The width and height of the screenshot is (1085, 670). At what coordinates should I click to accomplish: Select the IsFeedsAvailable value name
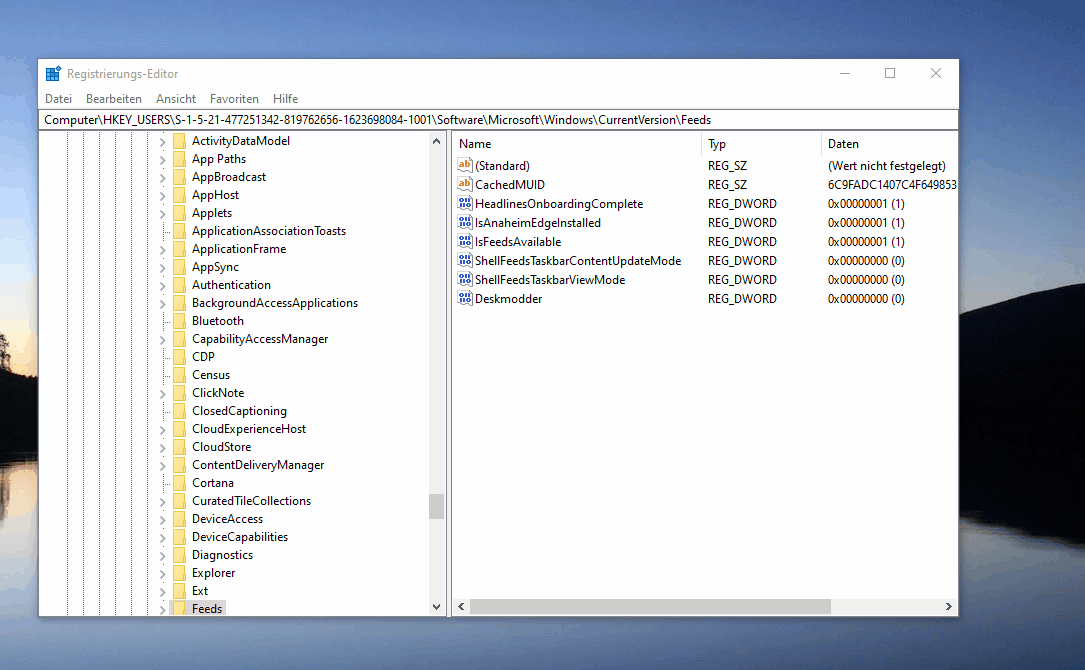click(518, 242)
